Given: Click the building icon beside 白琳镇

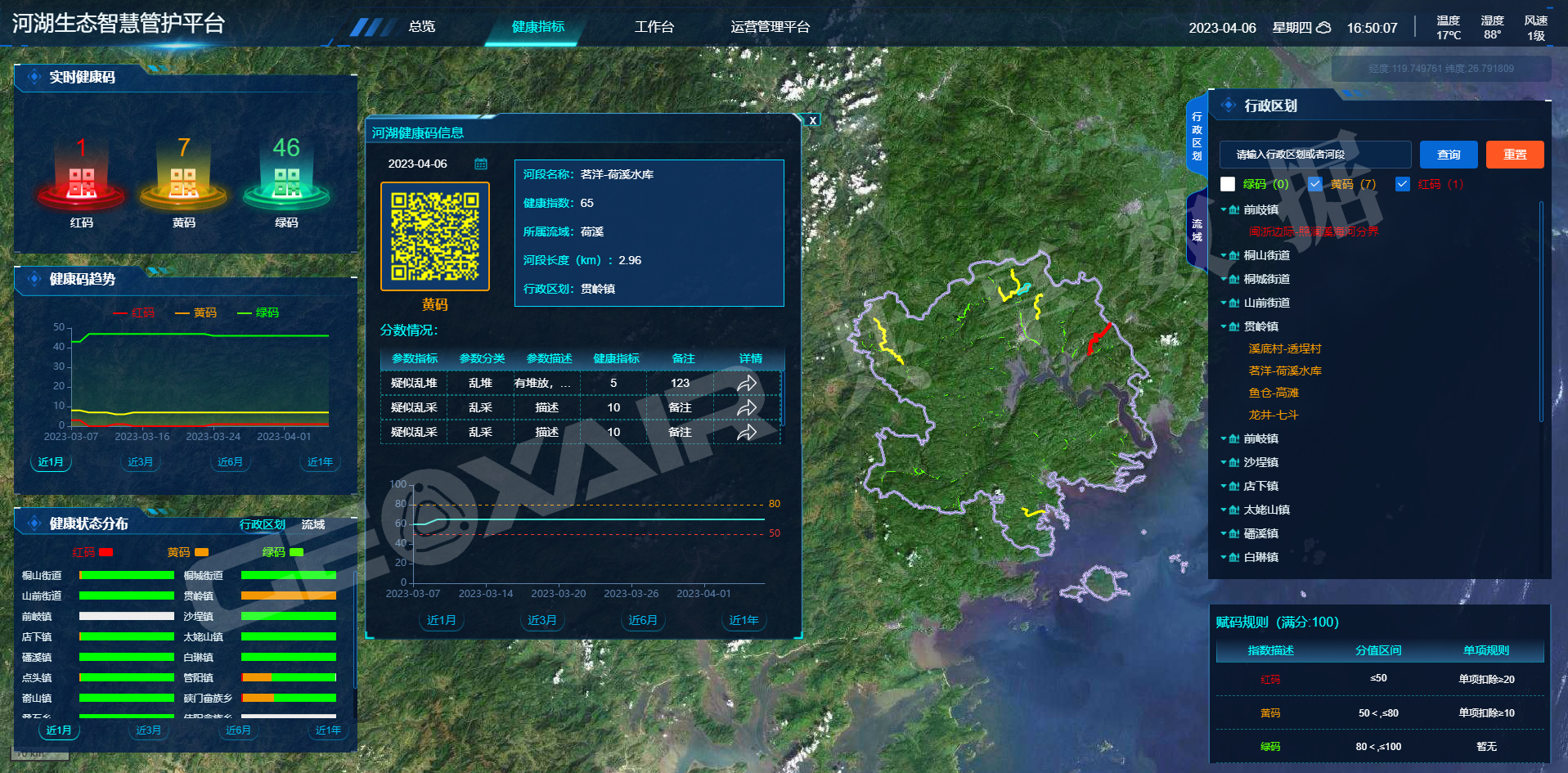Looking at the screenshot, I should point(1233,557).
